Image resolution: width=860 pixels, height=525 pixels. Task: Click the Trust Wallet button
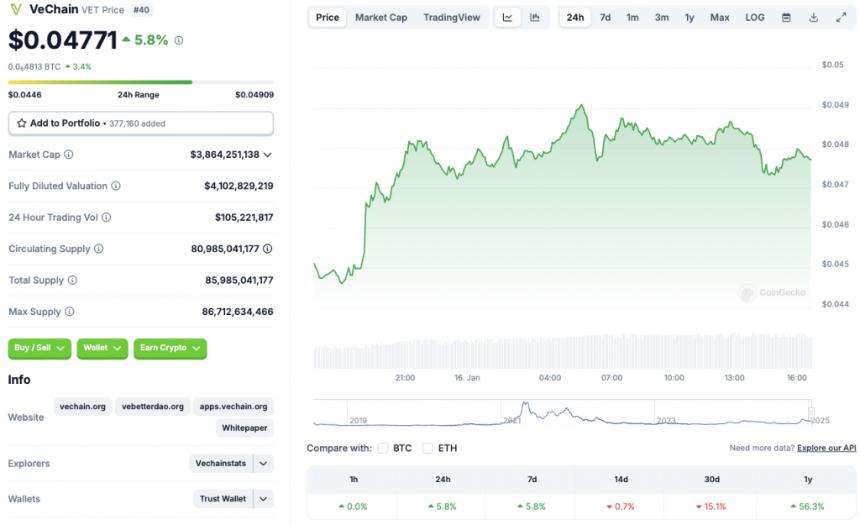click(223, 499)
